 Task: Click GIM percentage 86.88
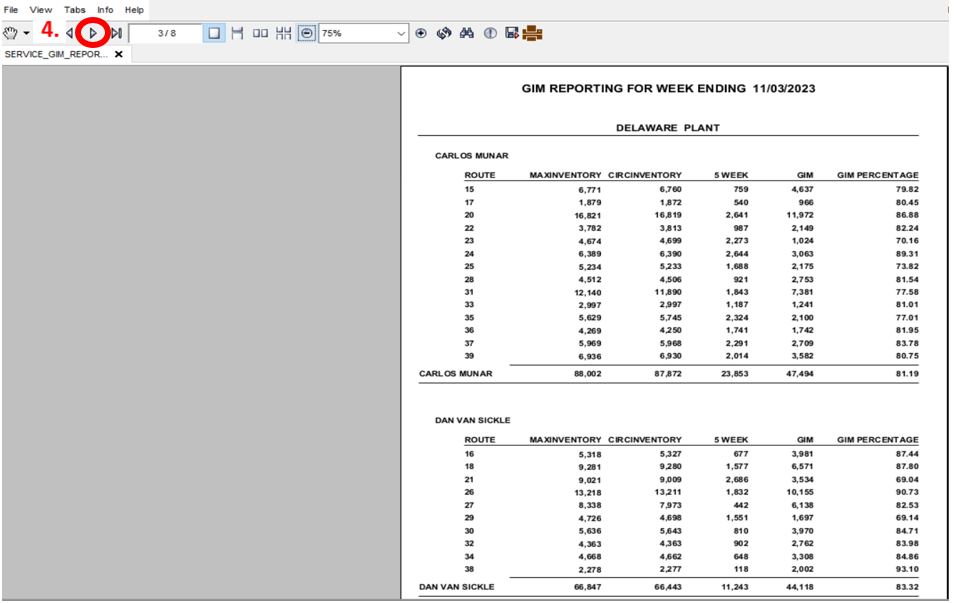click(907, 215)
